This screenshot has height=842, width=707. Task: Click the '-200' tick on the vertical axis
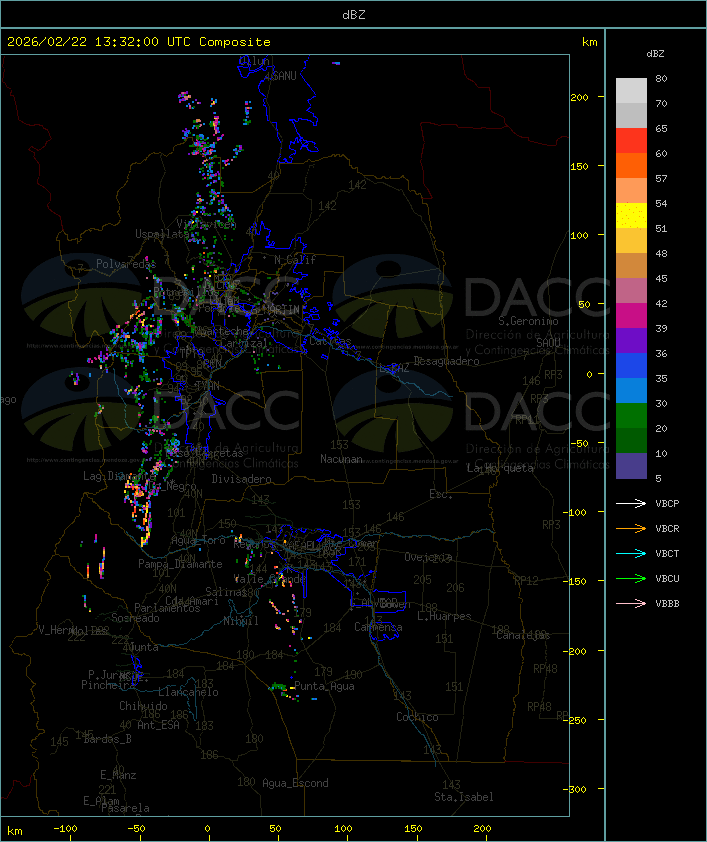tap(577, 651)
